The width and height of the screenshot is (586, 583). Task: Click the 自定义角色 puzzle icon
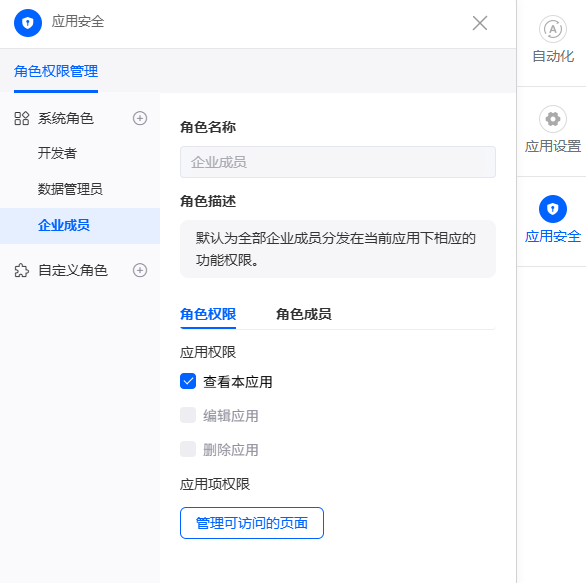click(22, 270)
